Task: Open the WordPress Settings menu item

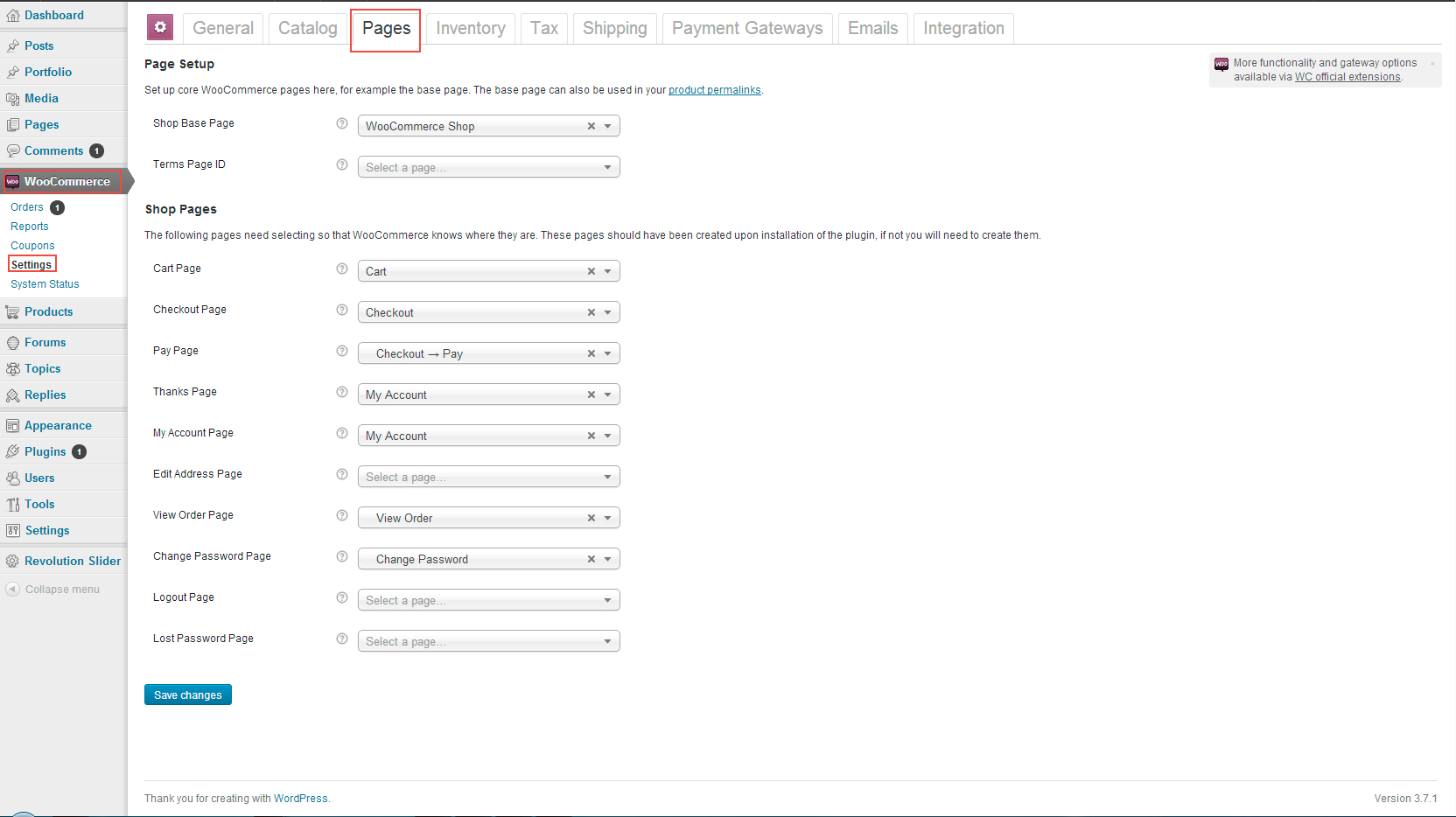Action: tap(47, 530)
